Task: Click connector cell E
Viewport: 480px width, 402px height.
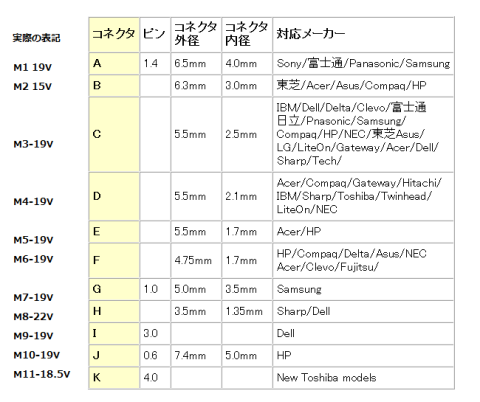Action: pyautogui.click(x=114, y=232)
